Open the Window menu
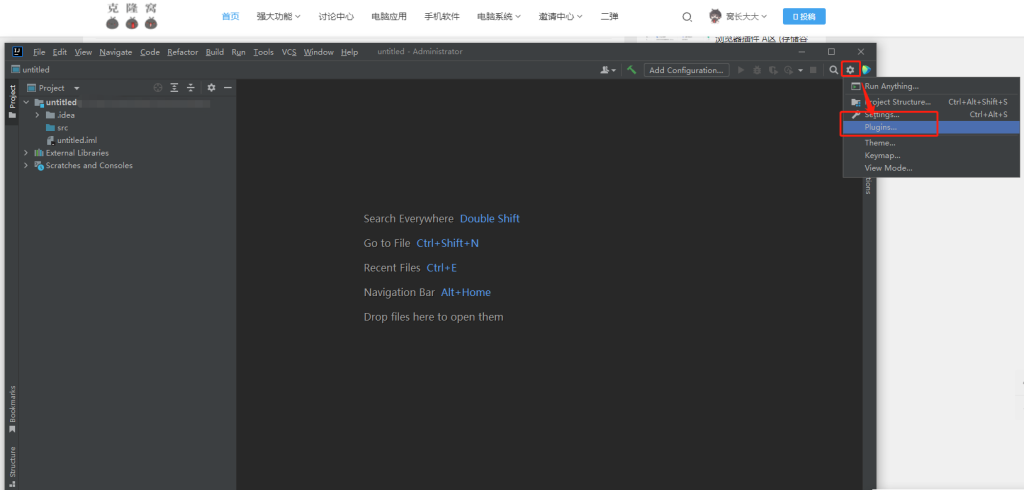The image size is (1024, 490). click(319, 52)
